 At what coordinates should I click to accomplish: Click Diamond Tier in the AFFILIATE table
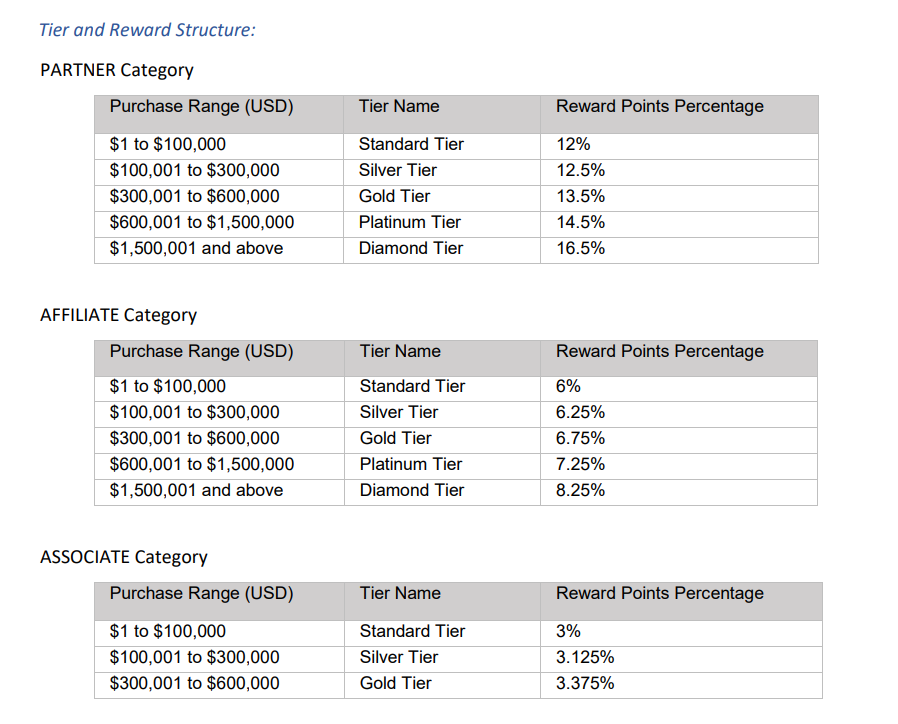click(x=412, y=490)
